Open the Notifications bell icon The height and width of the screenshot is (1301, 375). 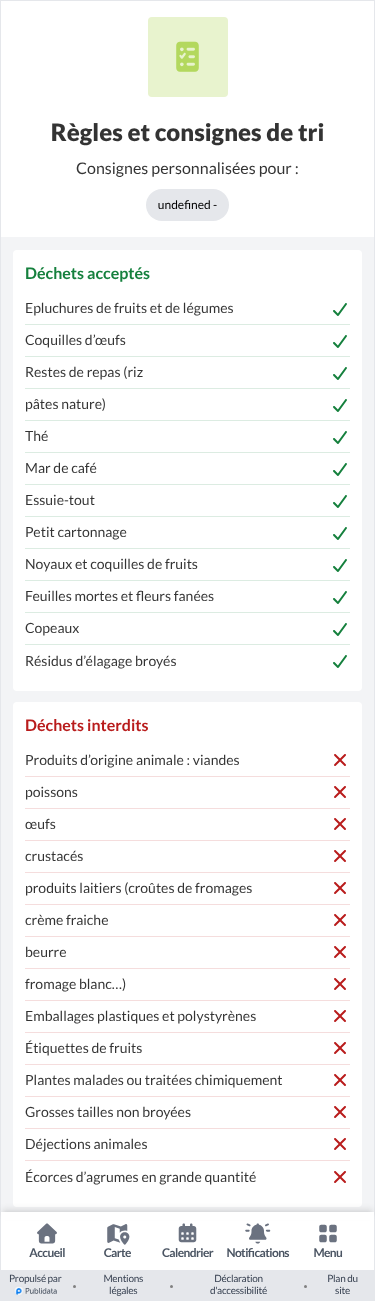258,1233
